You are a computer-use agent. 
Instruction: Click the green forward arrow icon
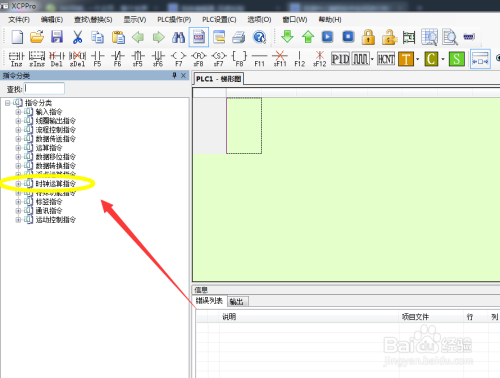(x=159, y=37)
